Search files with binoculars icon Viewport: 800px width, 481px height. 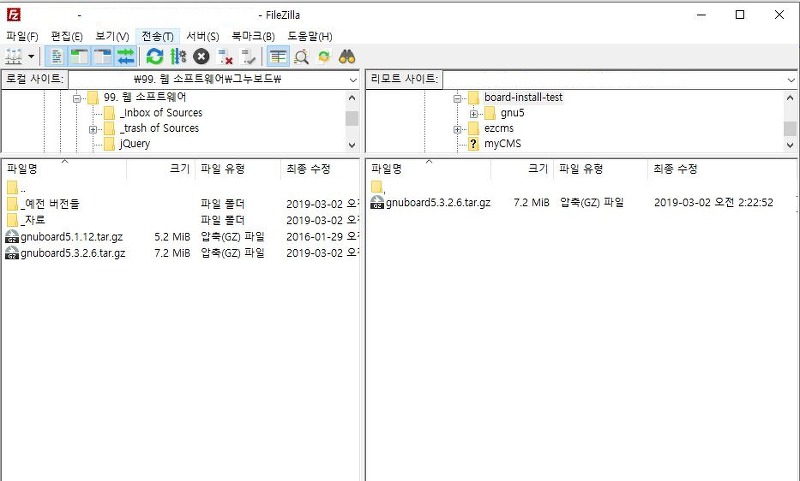click(347, 57)
